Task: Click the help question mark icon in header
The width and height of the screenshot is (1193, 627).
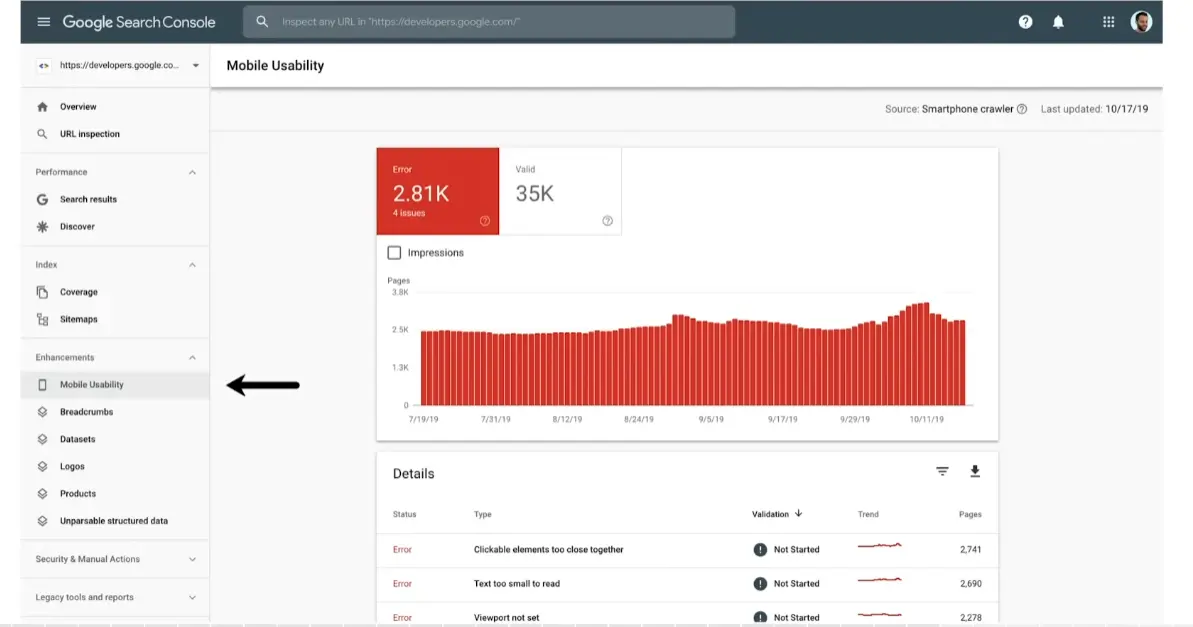Action: click(x=1025, y=22)
